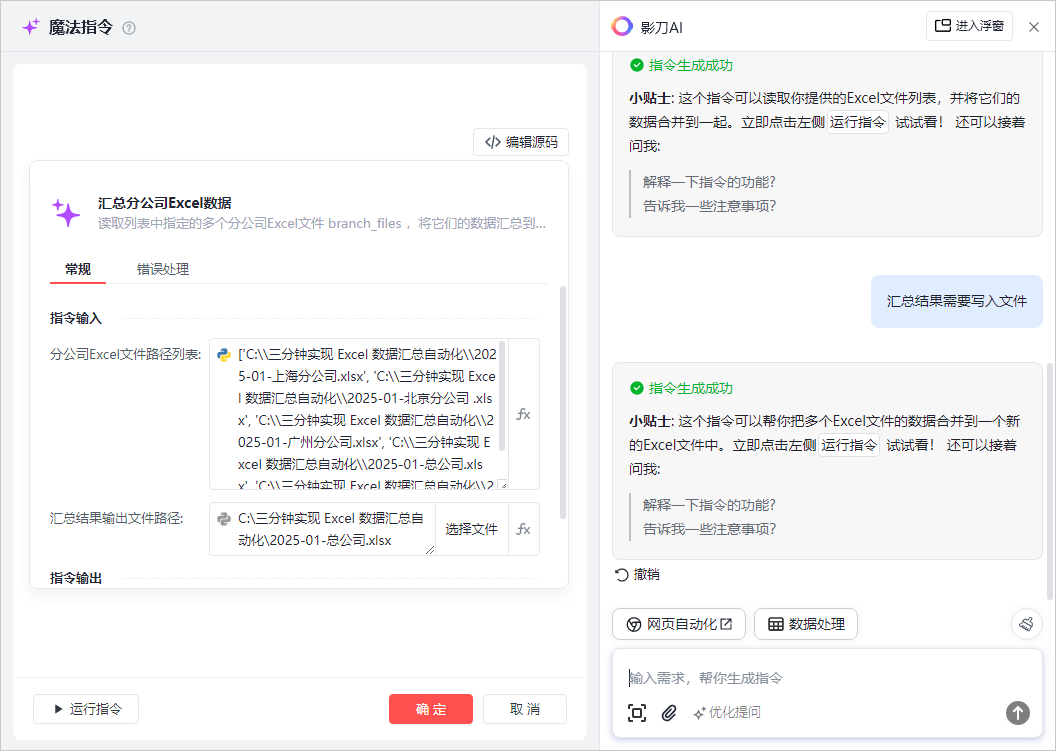Switch to the 错误处理 tab
Screen dimensions: 1056x751
[x=163, y=269]
